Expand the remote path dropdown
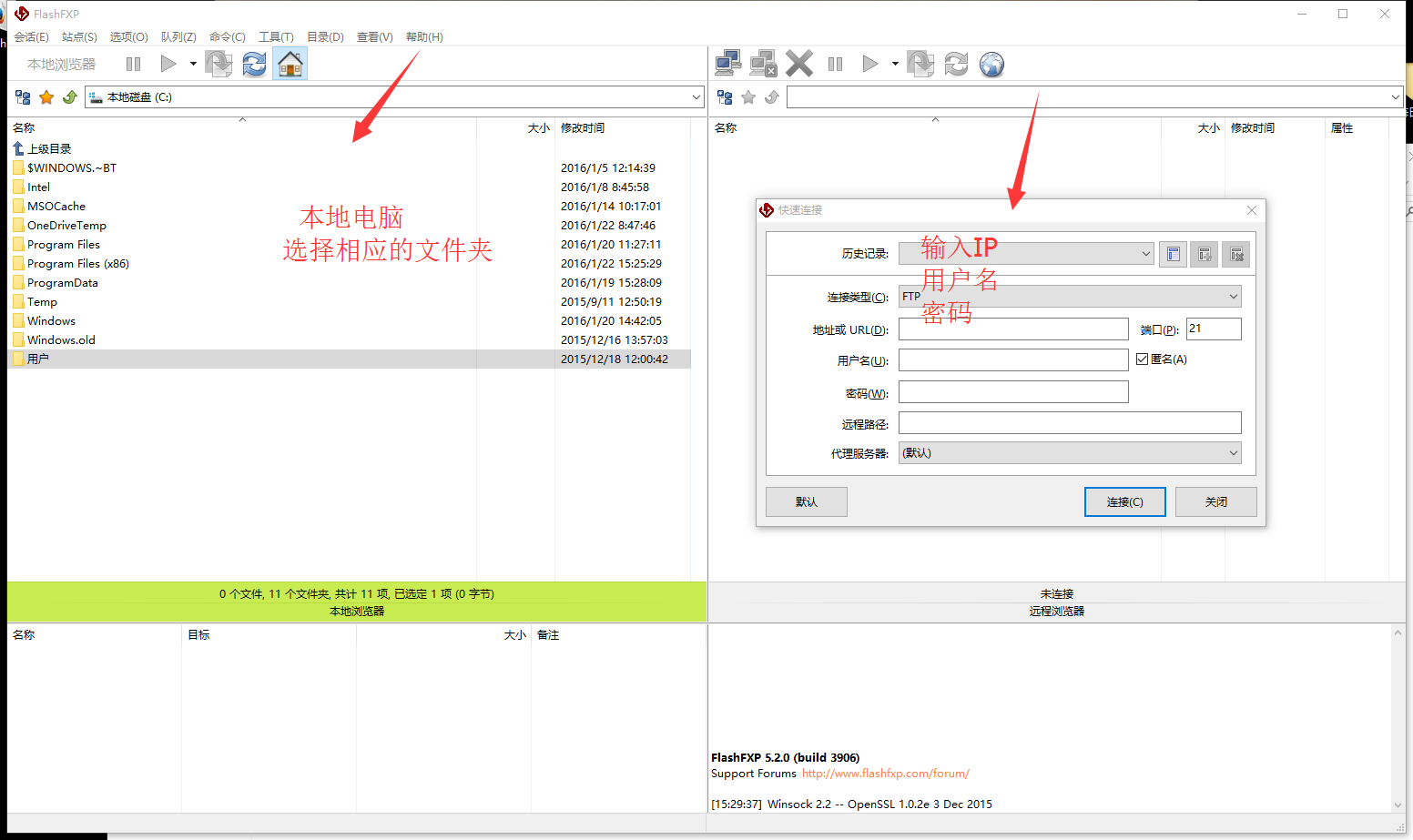 [1396, 96]
